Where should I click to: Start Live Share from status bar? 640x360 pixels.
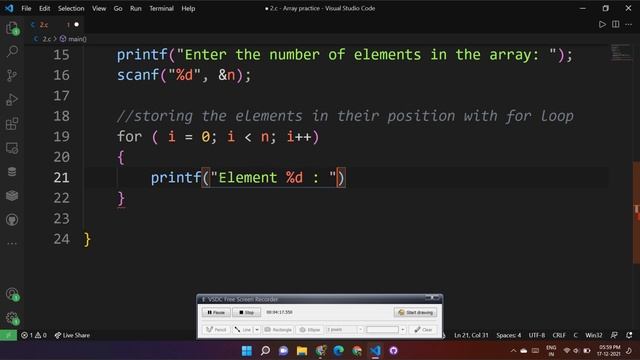(x=72, y=335)
